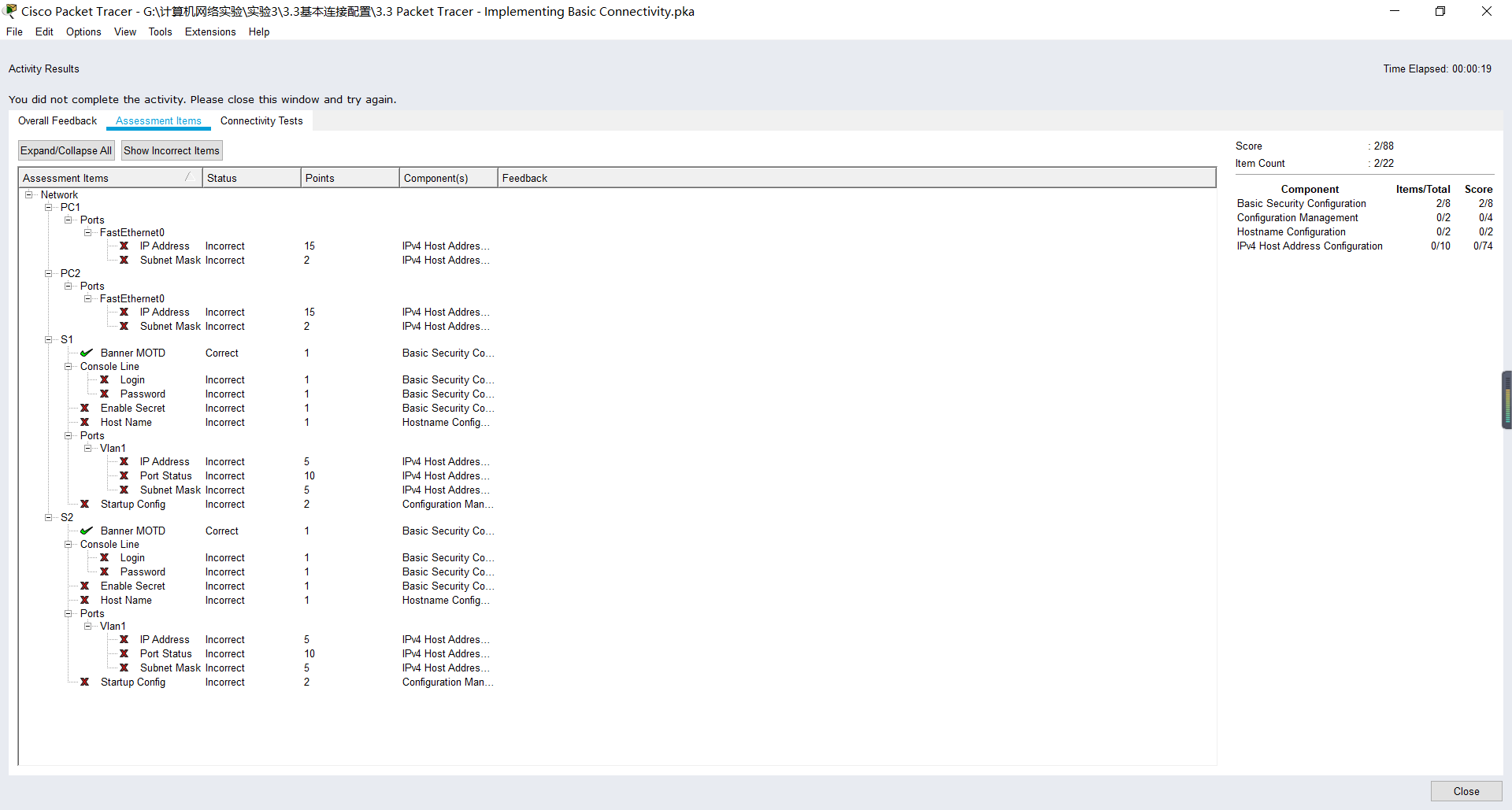Switch to the Connectivity Tests tab
The width and height of the screenshot is (1512, 810).
(x=261, y=121)
